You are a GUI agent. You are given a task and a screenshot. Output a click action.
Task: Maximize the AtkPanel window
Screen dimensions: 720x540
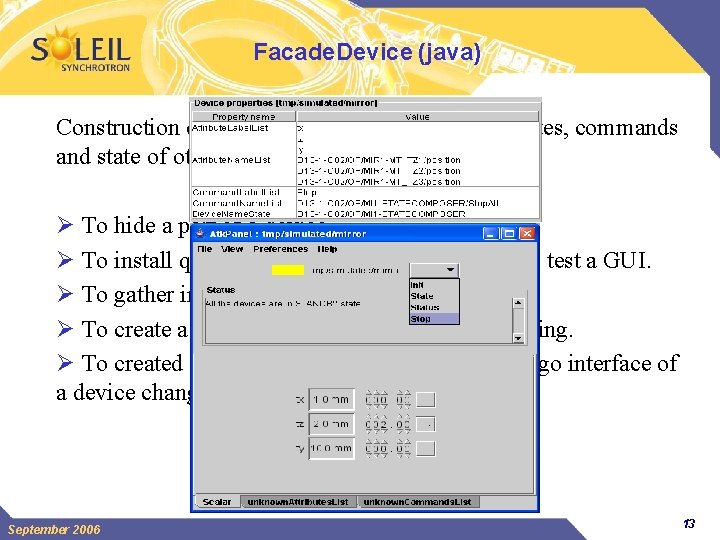coord(509,234)
